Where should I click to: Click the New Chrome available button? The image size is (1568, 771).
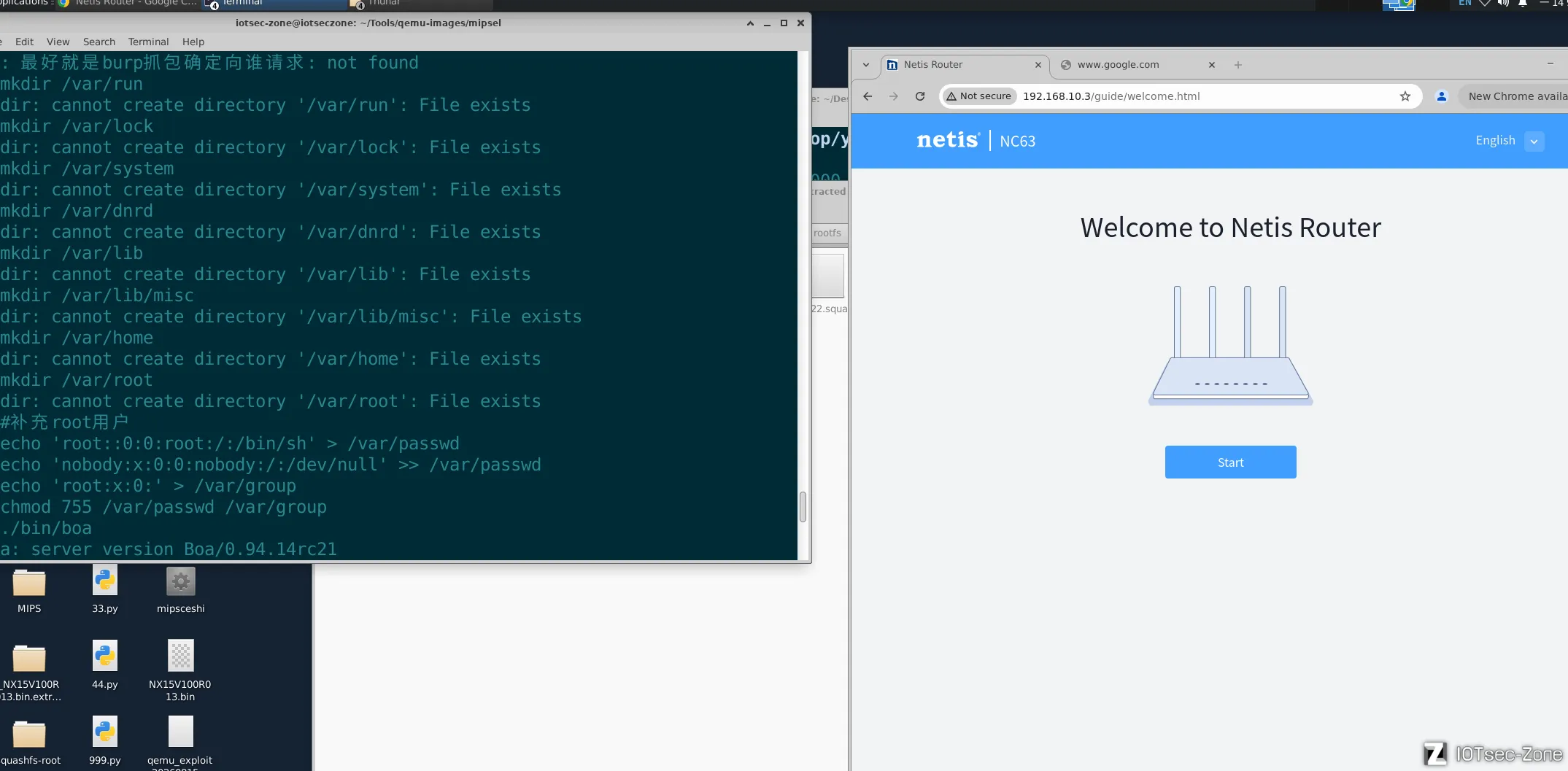point(1514,96)
